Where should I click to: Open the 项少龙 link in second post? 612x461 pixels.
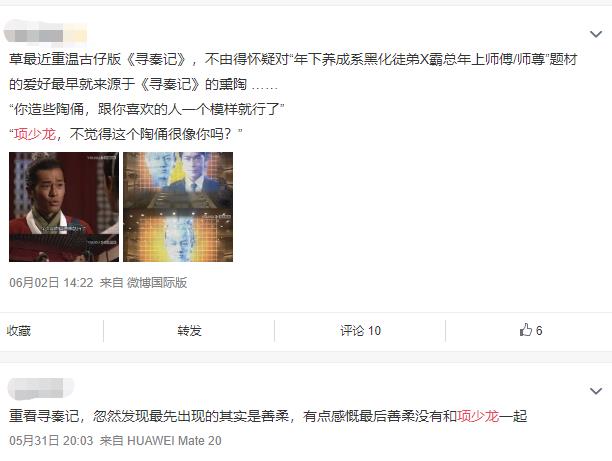478,416
